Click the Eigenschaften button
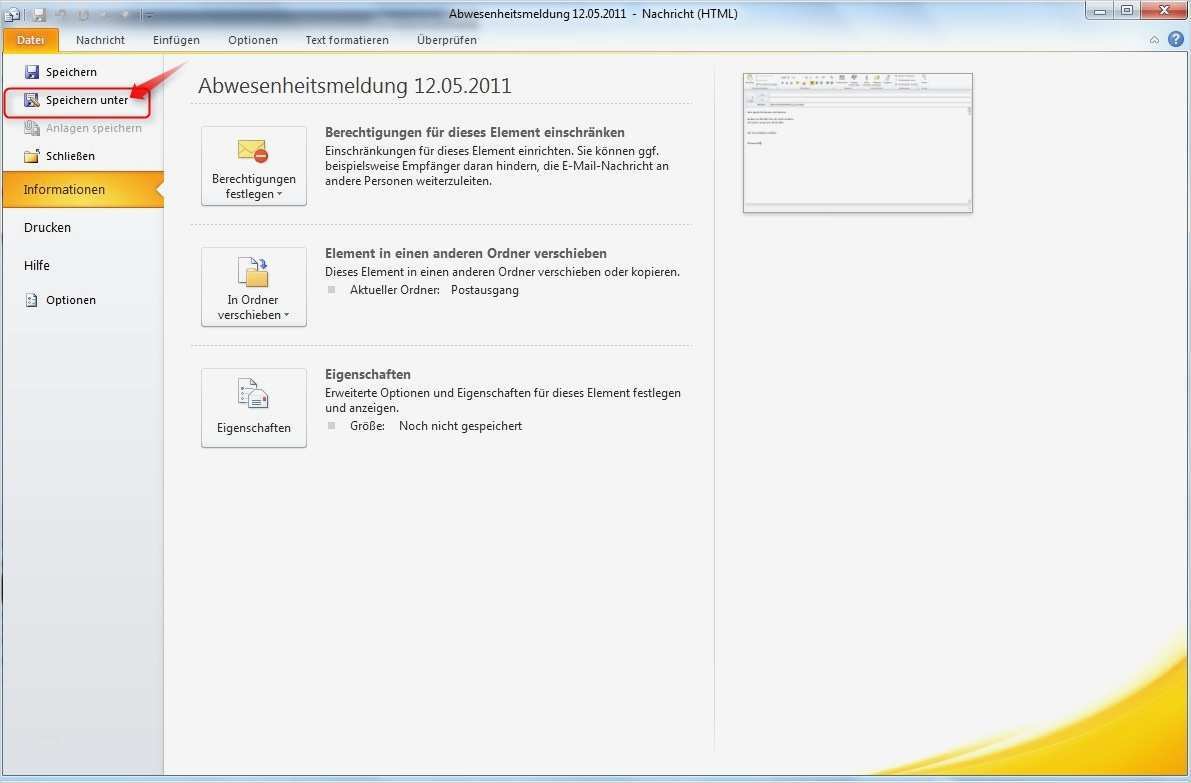 point(254,408)
